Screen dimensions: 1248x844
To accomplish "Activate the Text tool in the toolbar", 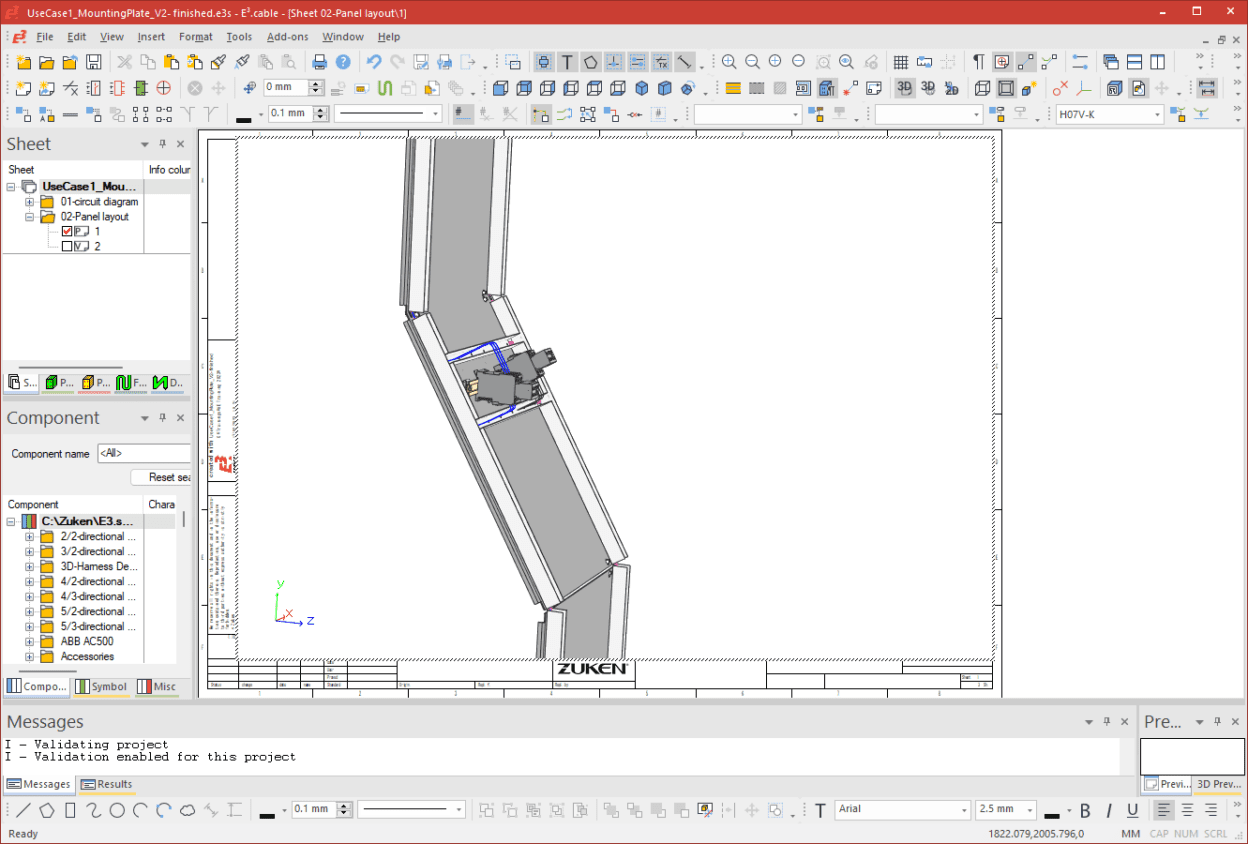I will [x=567, y=61].
